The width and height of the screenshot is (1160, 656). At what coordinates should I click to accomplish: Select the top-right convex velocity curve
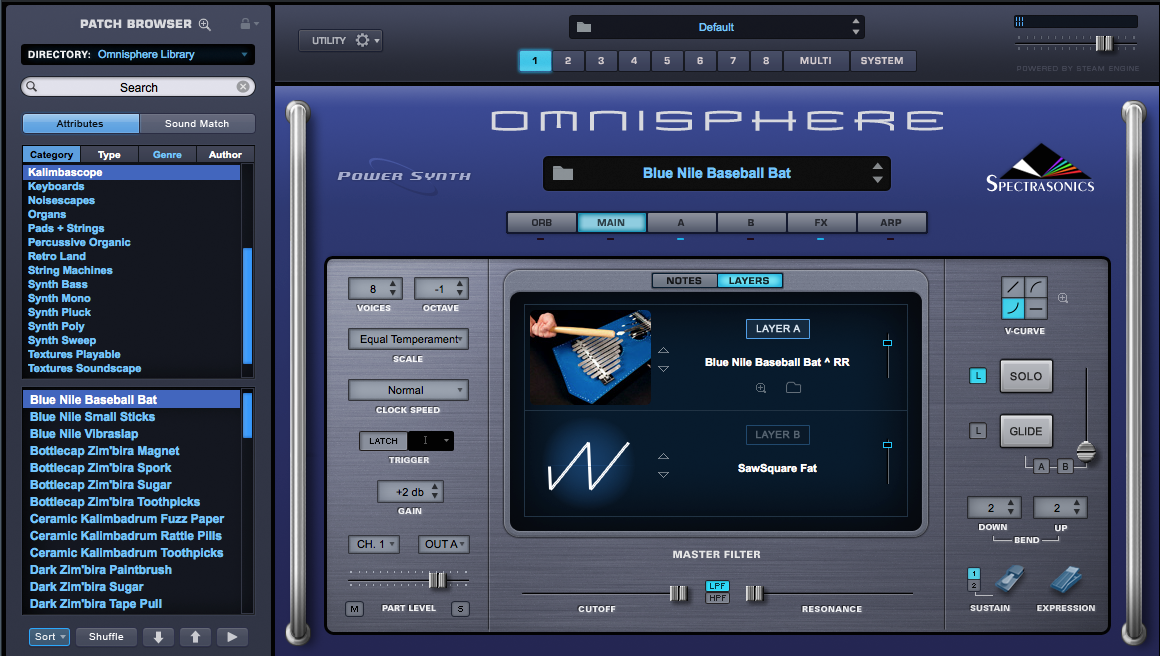[x=1036, y=288]
